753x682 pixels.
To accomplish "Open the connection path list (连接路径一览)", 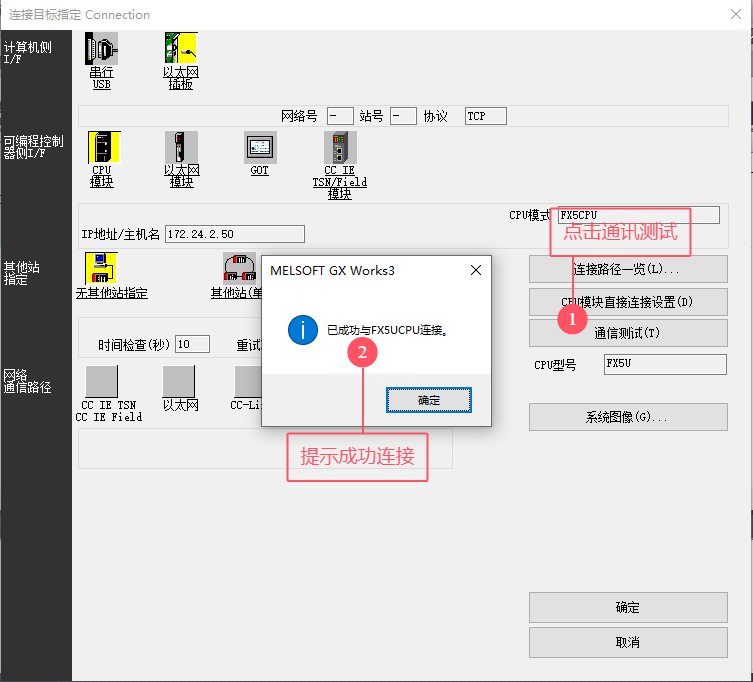I will point(628,269).
